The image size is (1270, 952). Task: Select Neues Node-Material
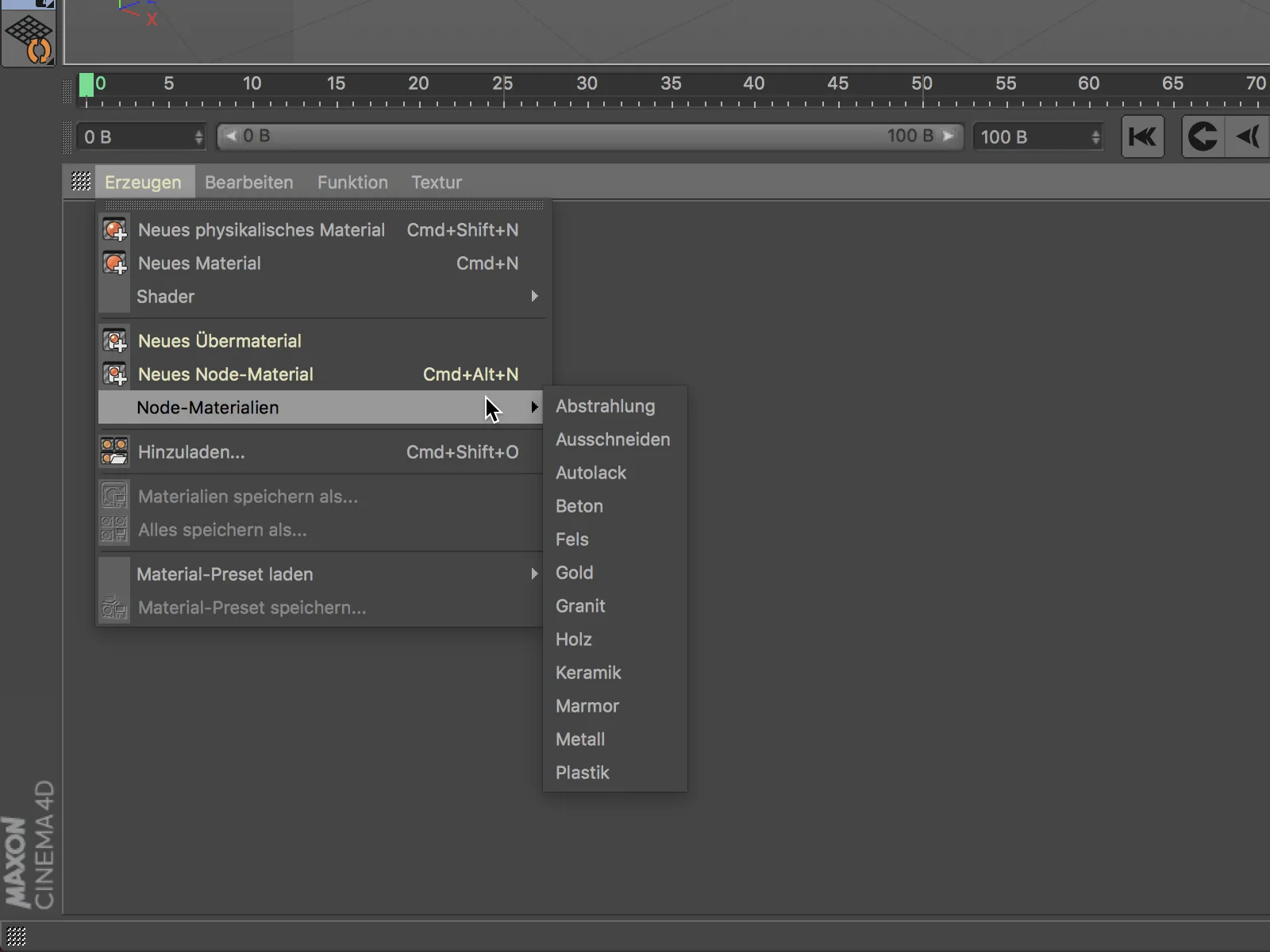click(321, 374)
